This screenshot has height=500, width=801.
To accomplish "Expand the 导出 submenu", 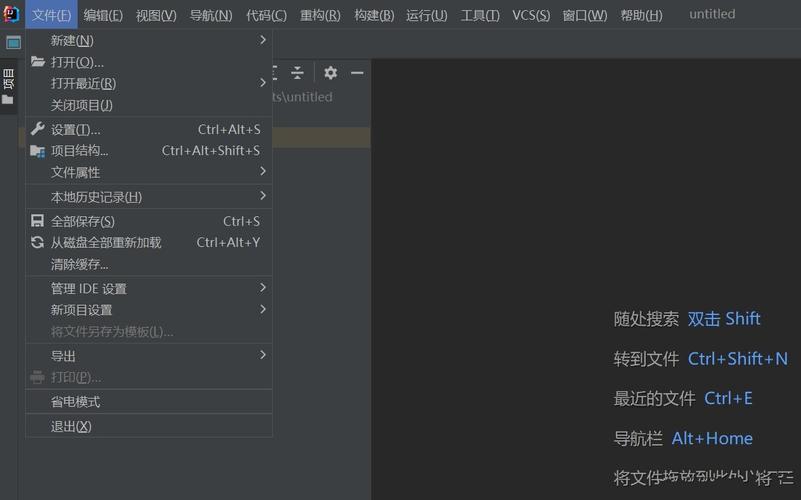I will 149,355.
